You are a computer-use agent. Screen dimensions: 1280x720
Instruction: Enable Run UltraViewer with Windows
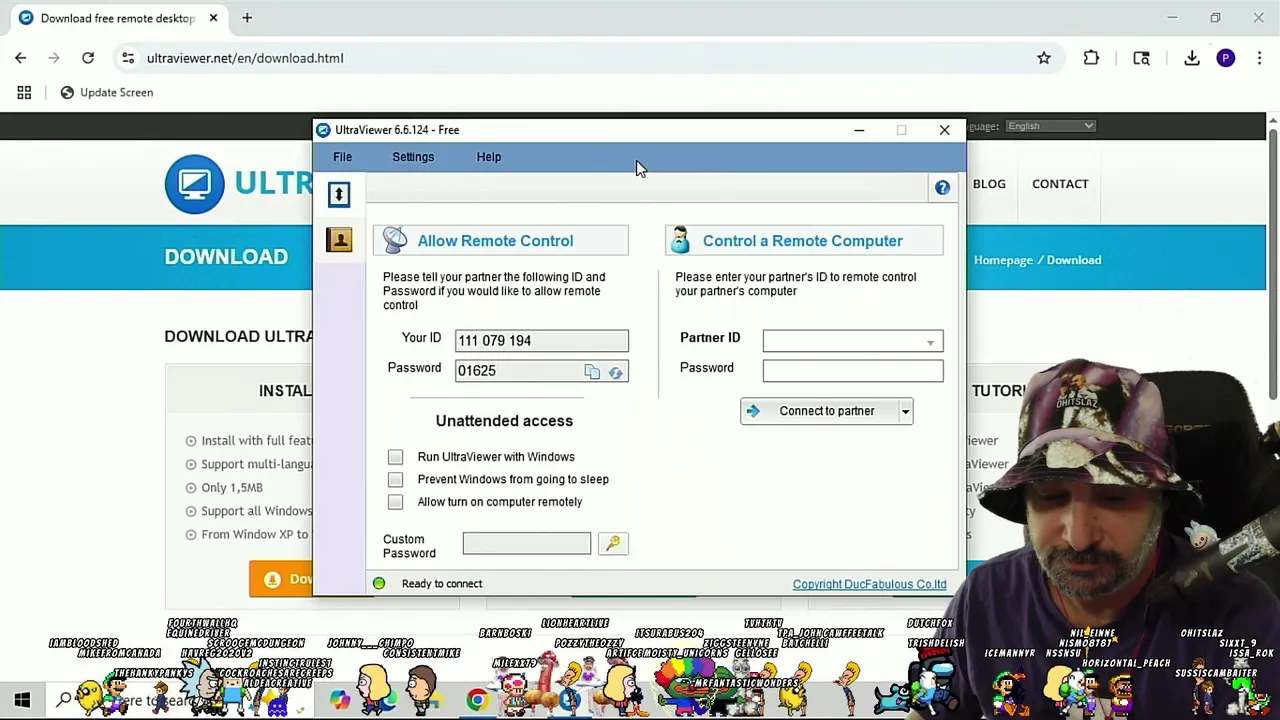coord(396,457)
